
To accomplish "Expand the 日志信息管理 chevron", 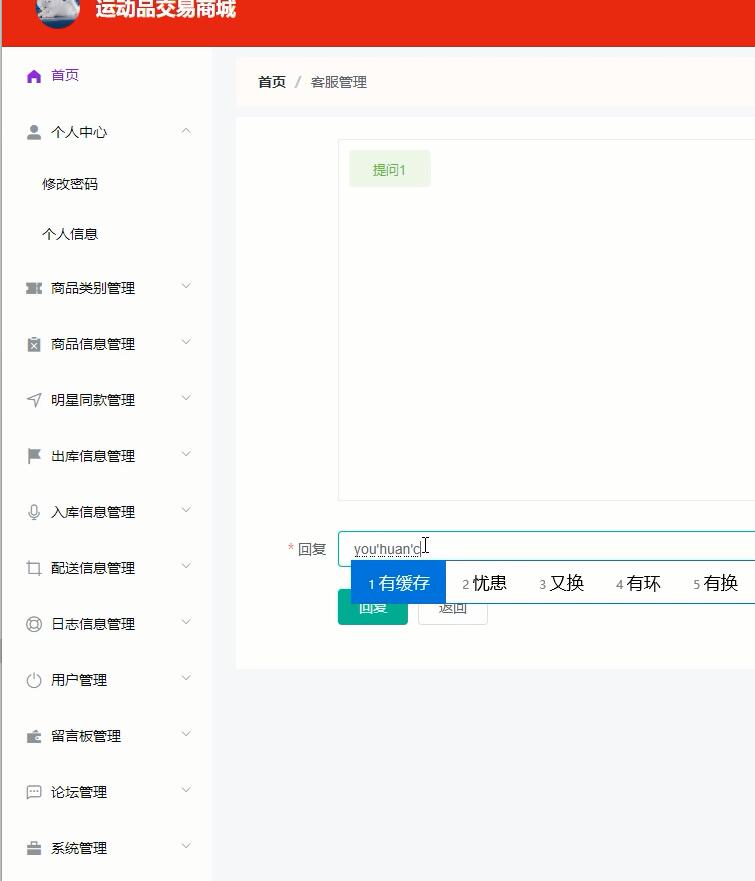I will pos(186,622).
